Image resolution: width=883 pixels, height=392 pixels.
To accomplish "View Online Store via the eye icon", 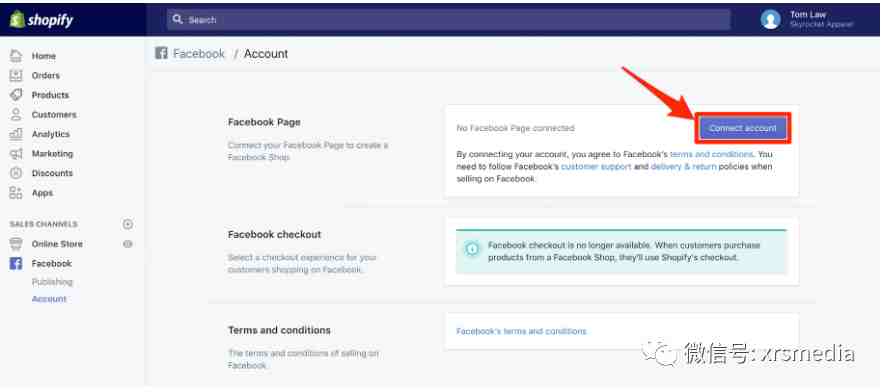I will pyautogui.click(x=128, y=244).
